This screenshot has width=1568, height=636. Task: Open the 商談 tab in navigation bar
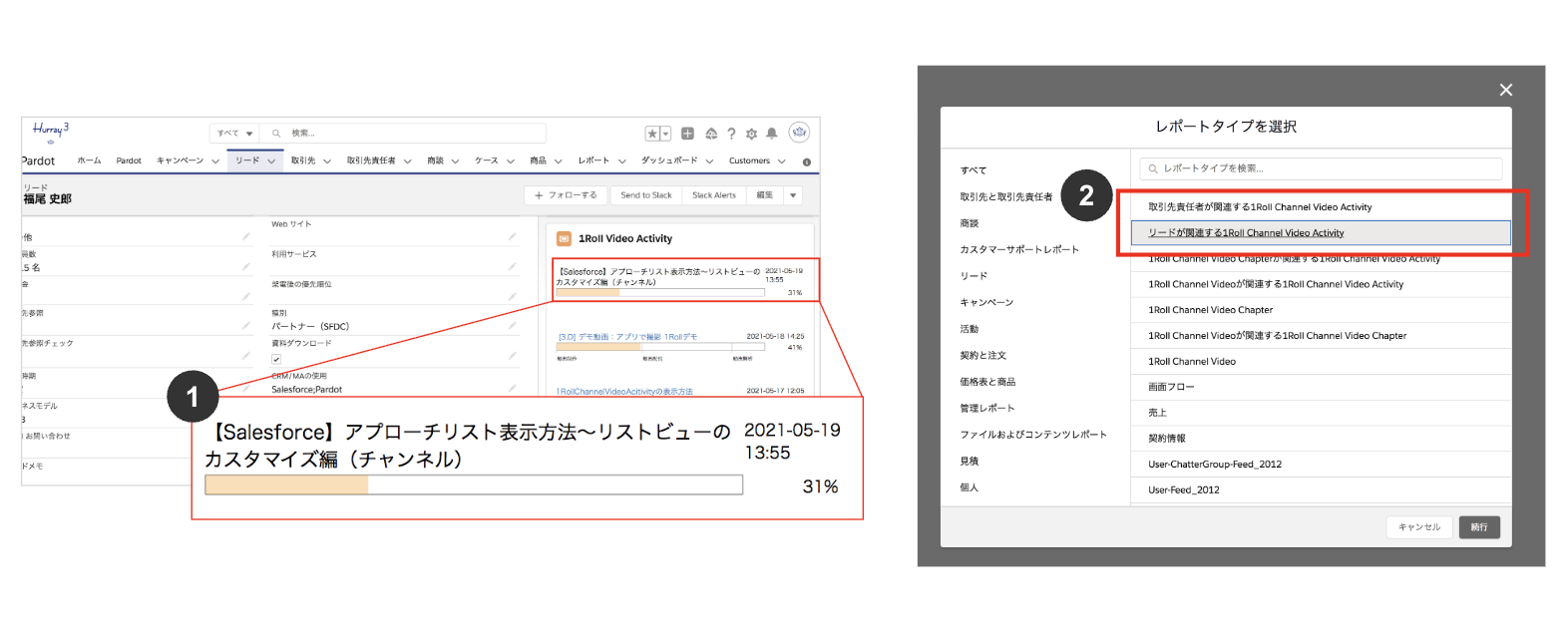point(436,160)
